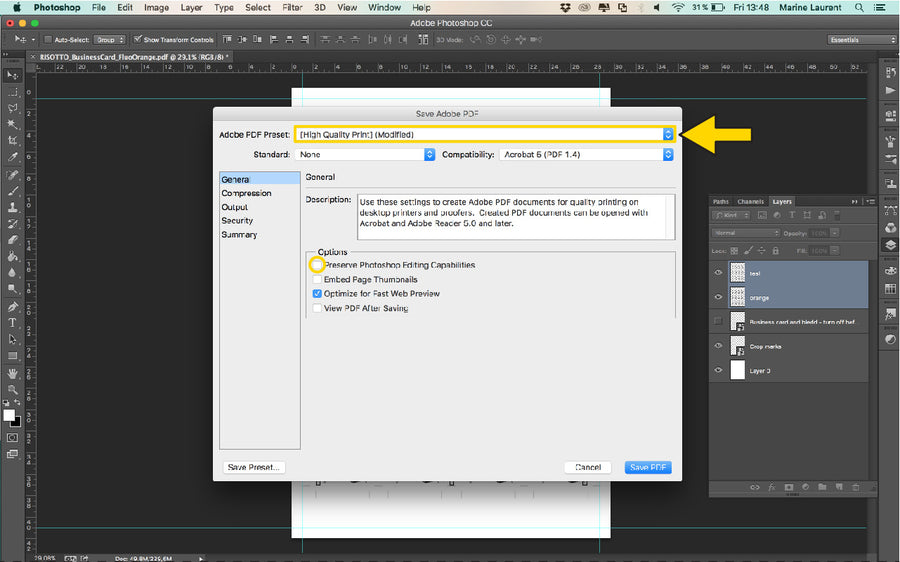Viewport: 900px width, 562px height.
Task: Create new group folder in Layers panel
Action: pos(822,487)
